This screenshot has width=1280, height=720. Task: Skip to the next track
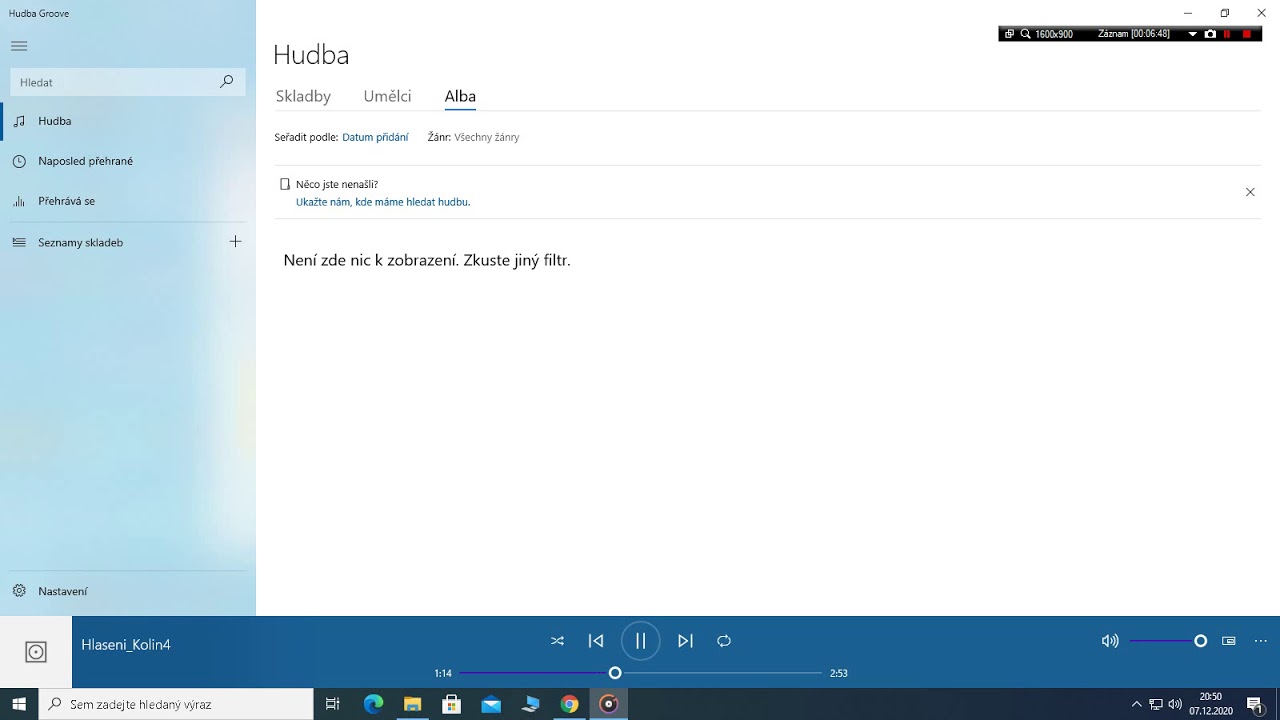685,641
